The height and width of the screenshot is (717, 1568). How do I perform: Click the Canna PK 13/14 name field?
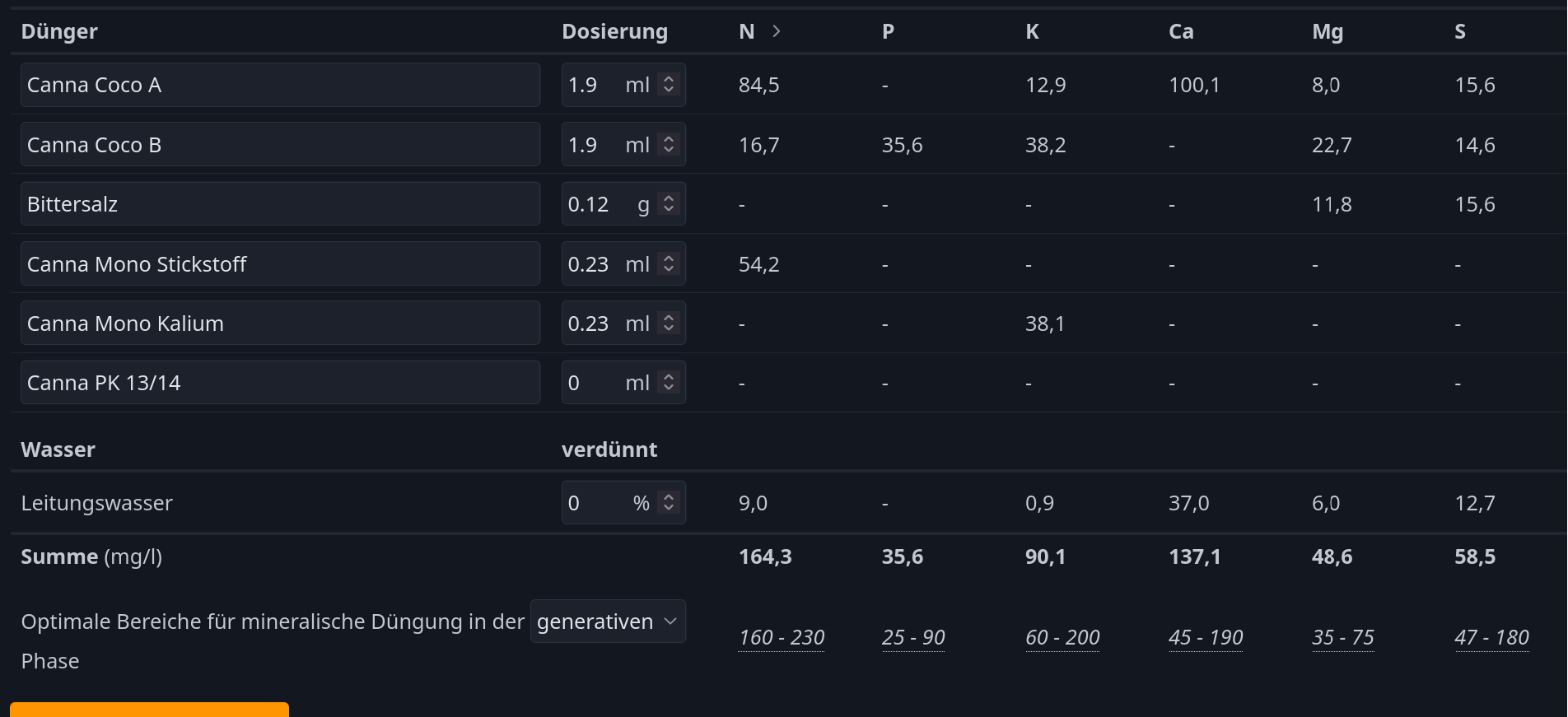[280, 383]
